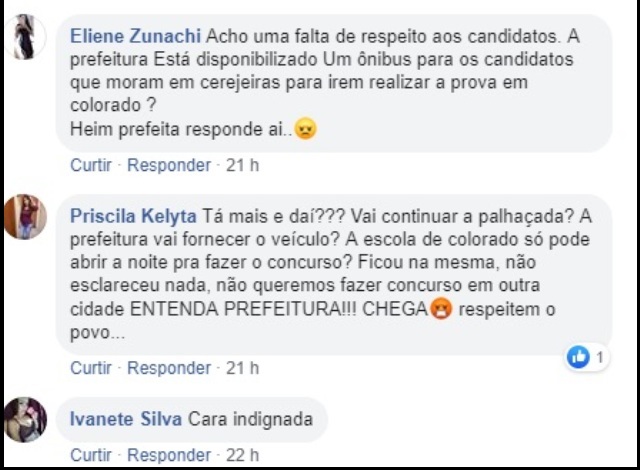This screenshot has height=470, width=640.
Task: Click Responder under Priscila Kelyta's comment
Action: (x=169, y=368)
